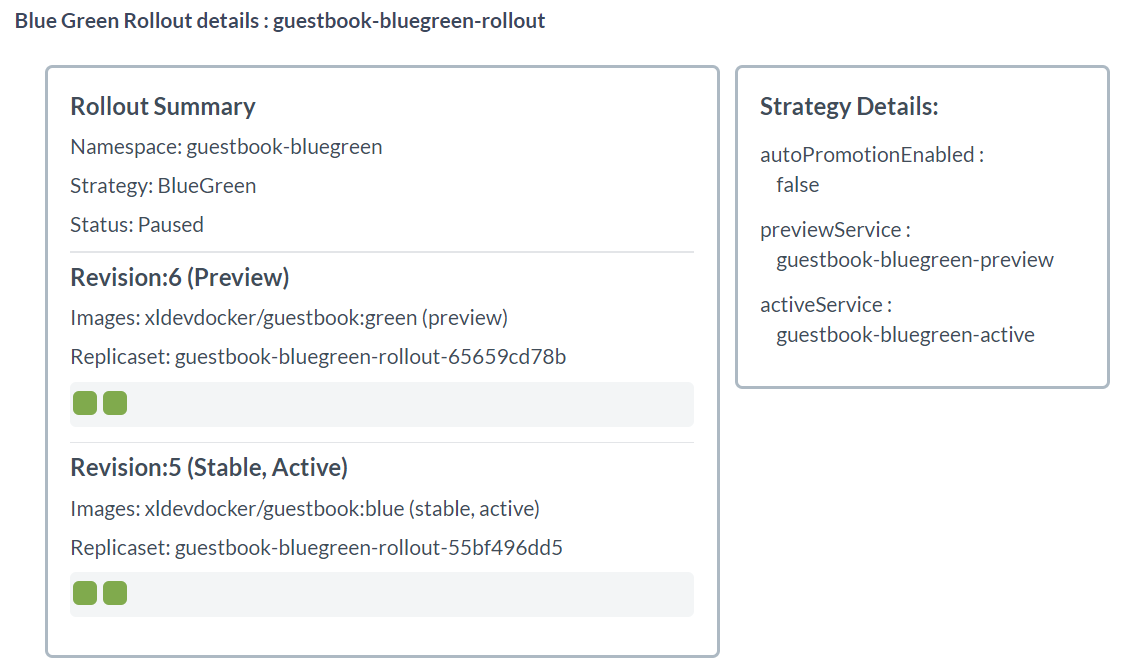
Task: Select first green pod in Revision 5
Action: (x=85, y=593)
